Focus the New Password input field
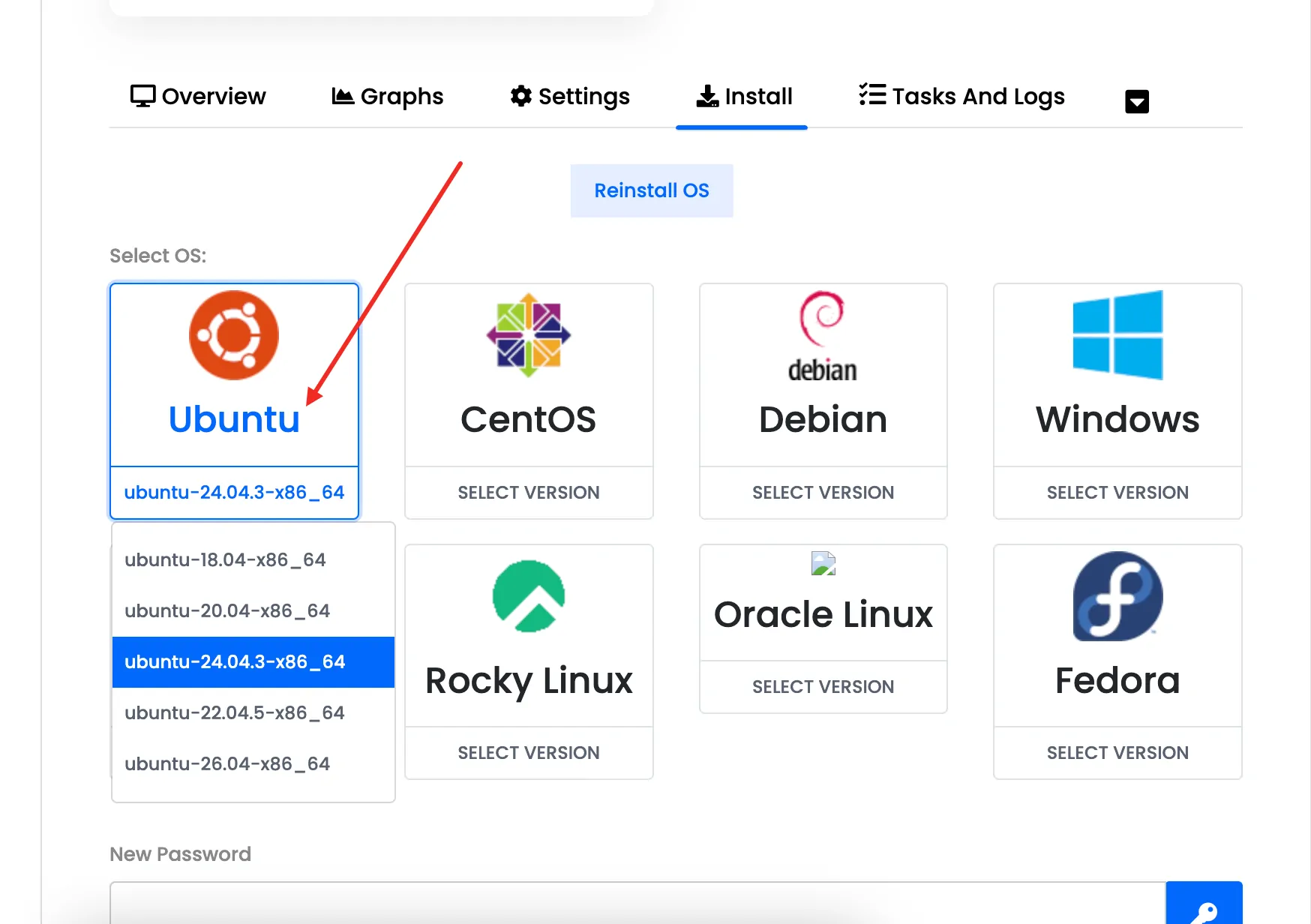The image size is (1311, 924). tap(637, 903)
